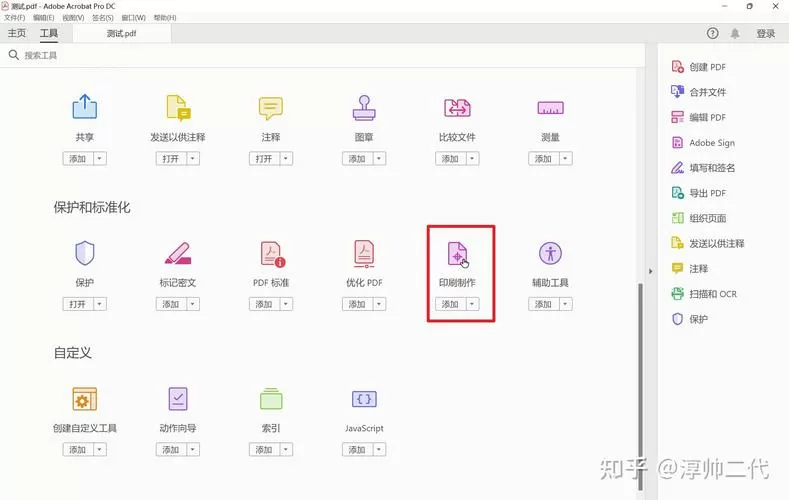Select the 动作向导 action wizard icon
Screen dimensions: 789x500
tap(178, 399)
